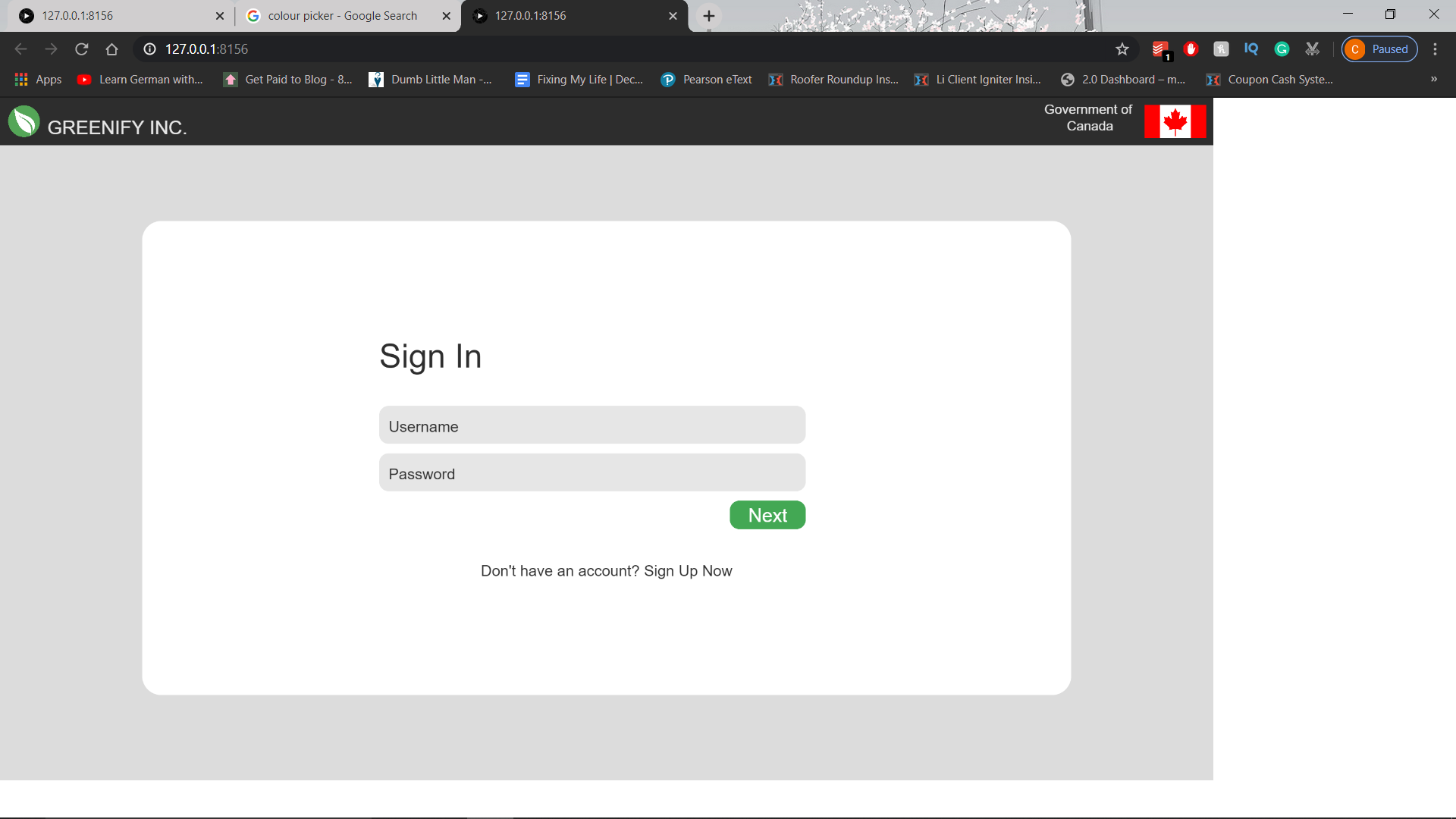Open the IQ extension icon
The image size is (1456, 819).
coord(1251,49)
